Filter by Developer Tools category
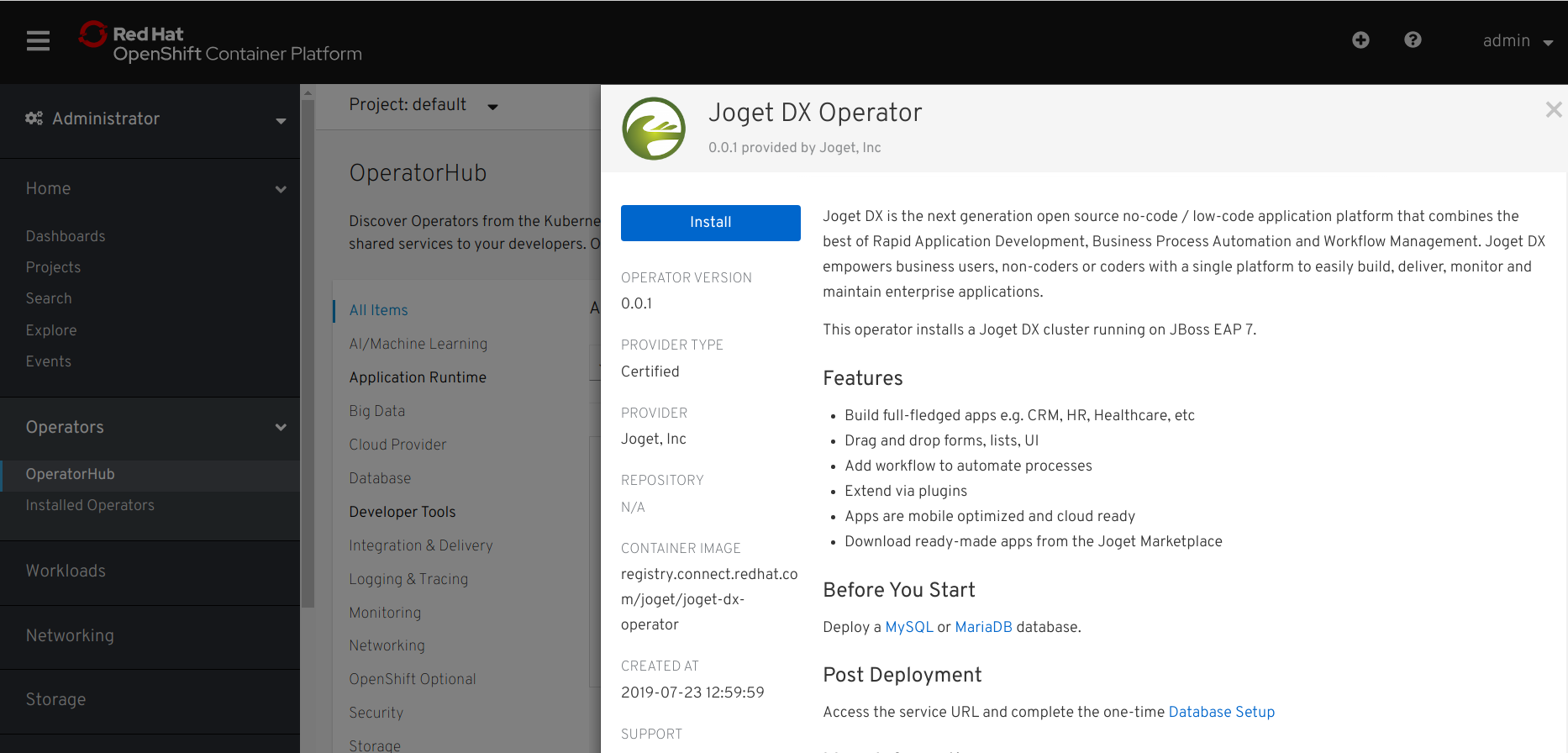 pyautogui.click(x=402, y=512)
